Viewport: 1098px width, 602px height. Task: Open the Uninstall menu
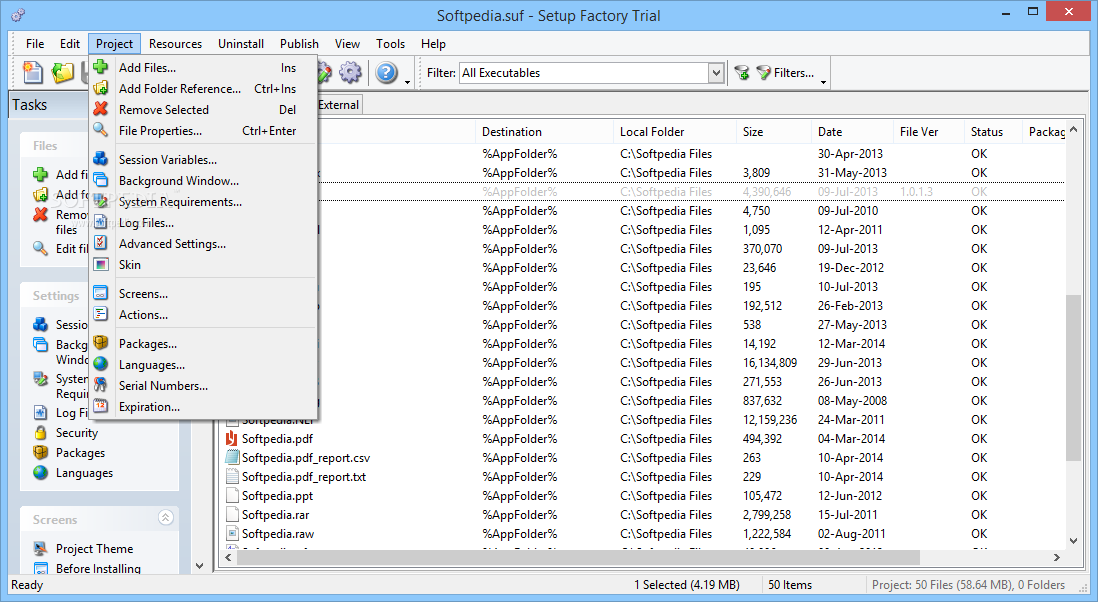coord(241,43)
